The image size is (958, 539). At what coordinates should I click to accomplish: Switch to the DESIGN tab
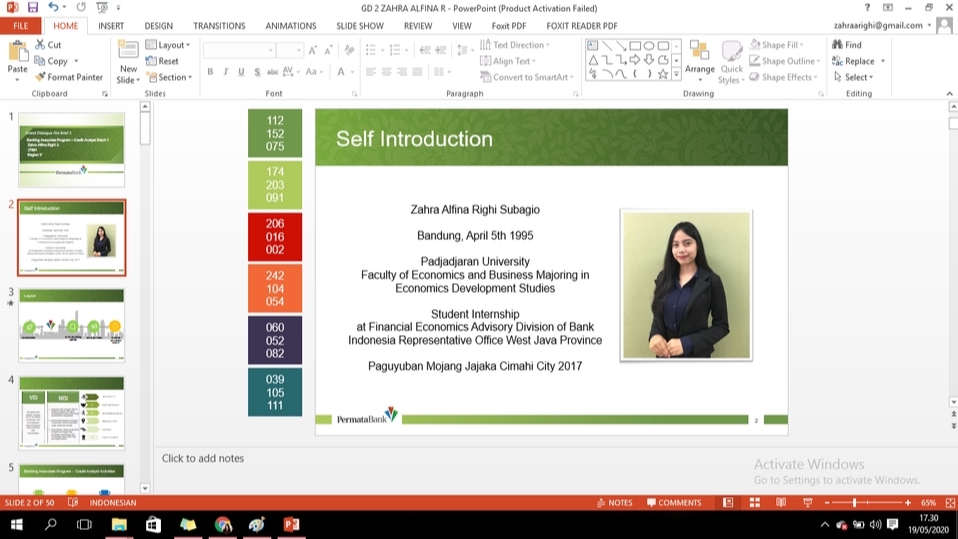(x=159, y=26)
